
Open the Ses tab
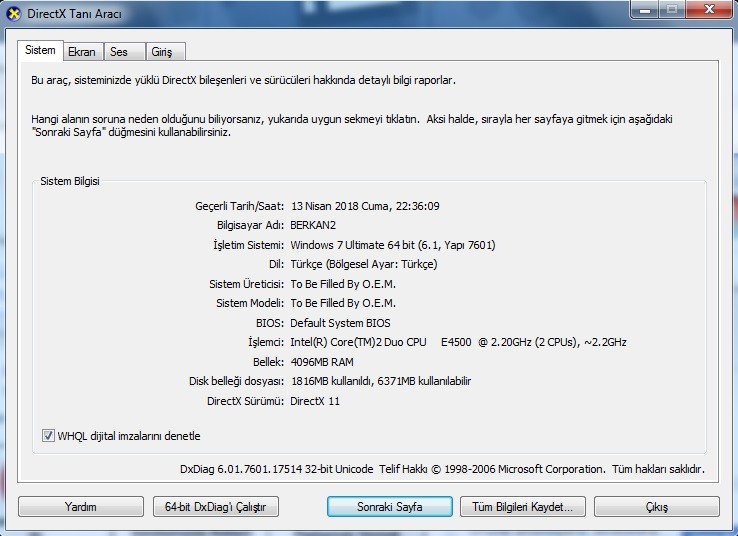pyautogui.click(x=119, y=52)
